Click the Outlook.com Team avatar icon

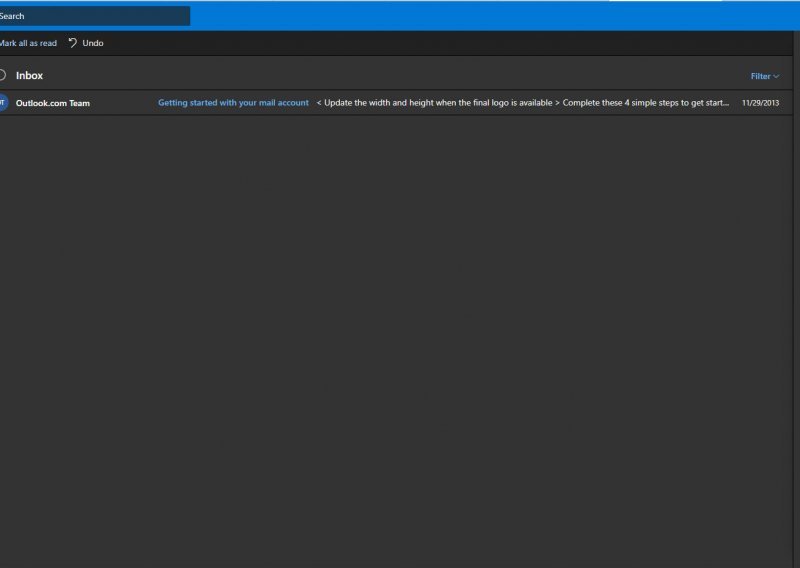pos(4,103)
